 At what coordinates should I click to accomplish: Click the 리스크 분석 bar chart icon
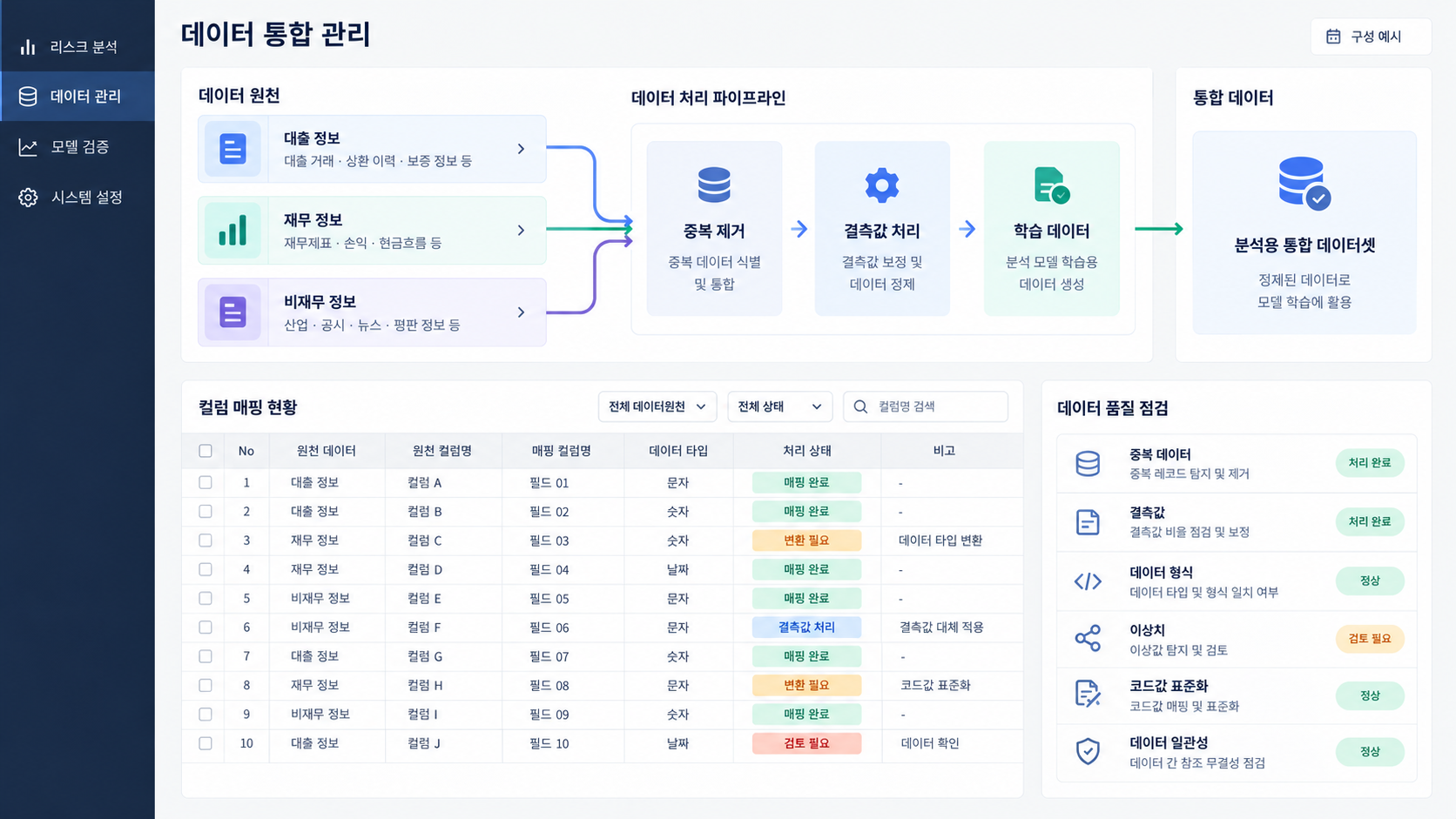pyautogui.click(x=28, y=47)
